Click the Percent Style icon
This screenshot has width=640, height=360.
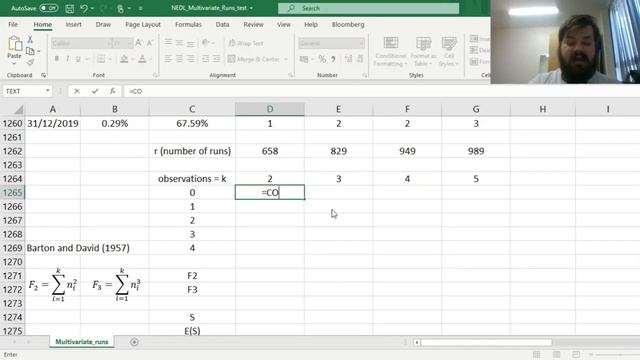pos(322,59)
